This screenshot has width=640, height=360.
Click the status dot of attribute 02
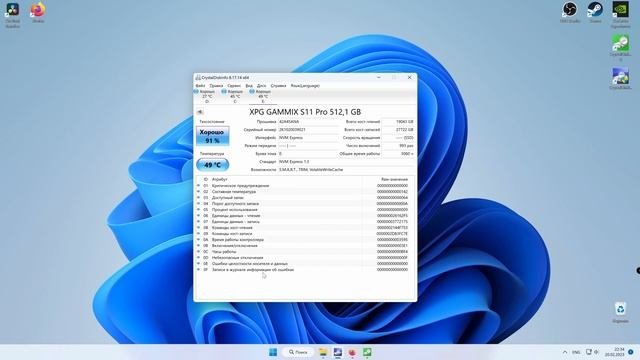point(199,191)
